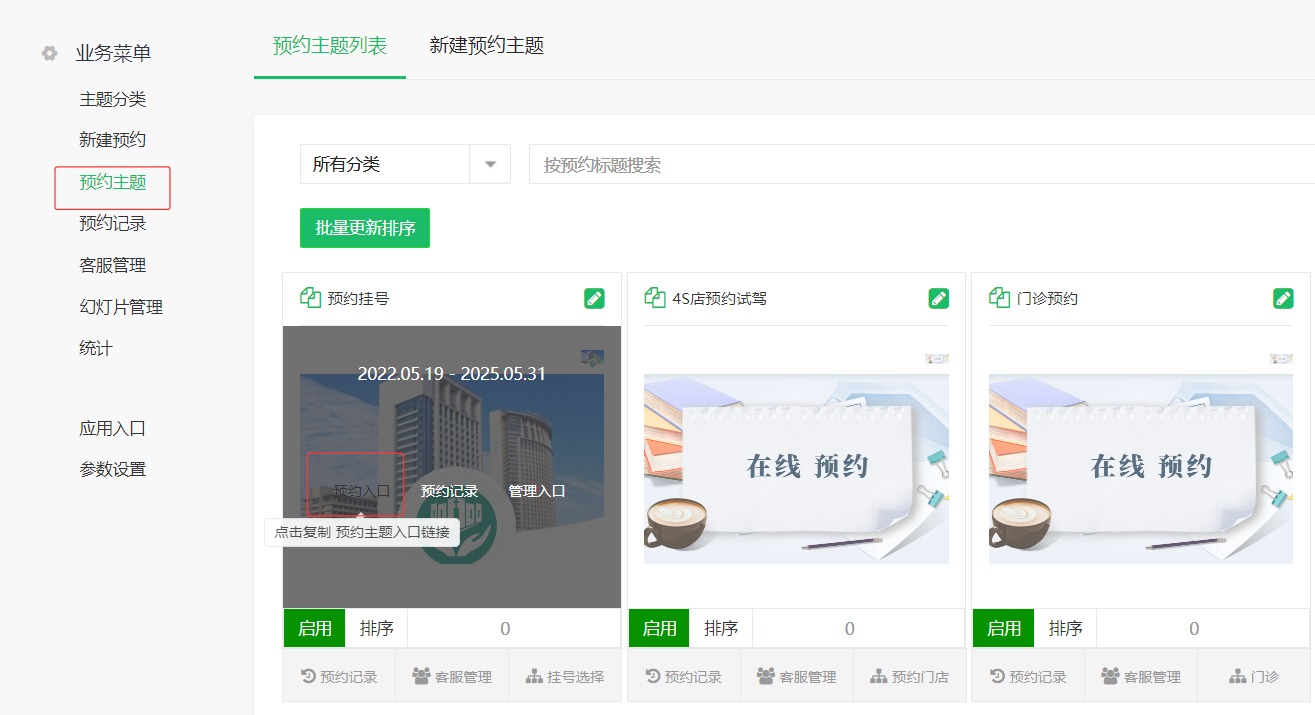This screenshot has height=715, width=1315.
Task: Click sort value field on 预约挂号 card
Action: (514, 628)
